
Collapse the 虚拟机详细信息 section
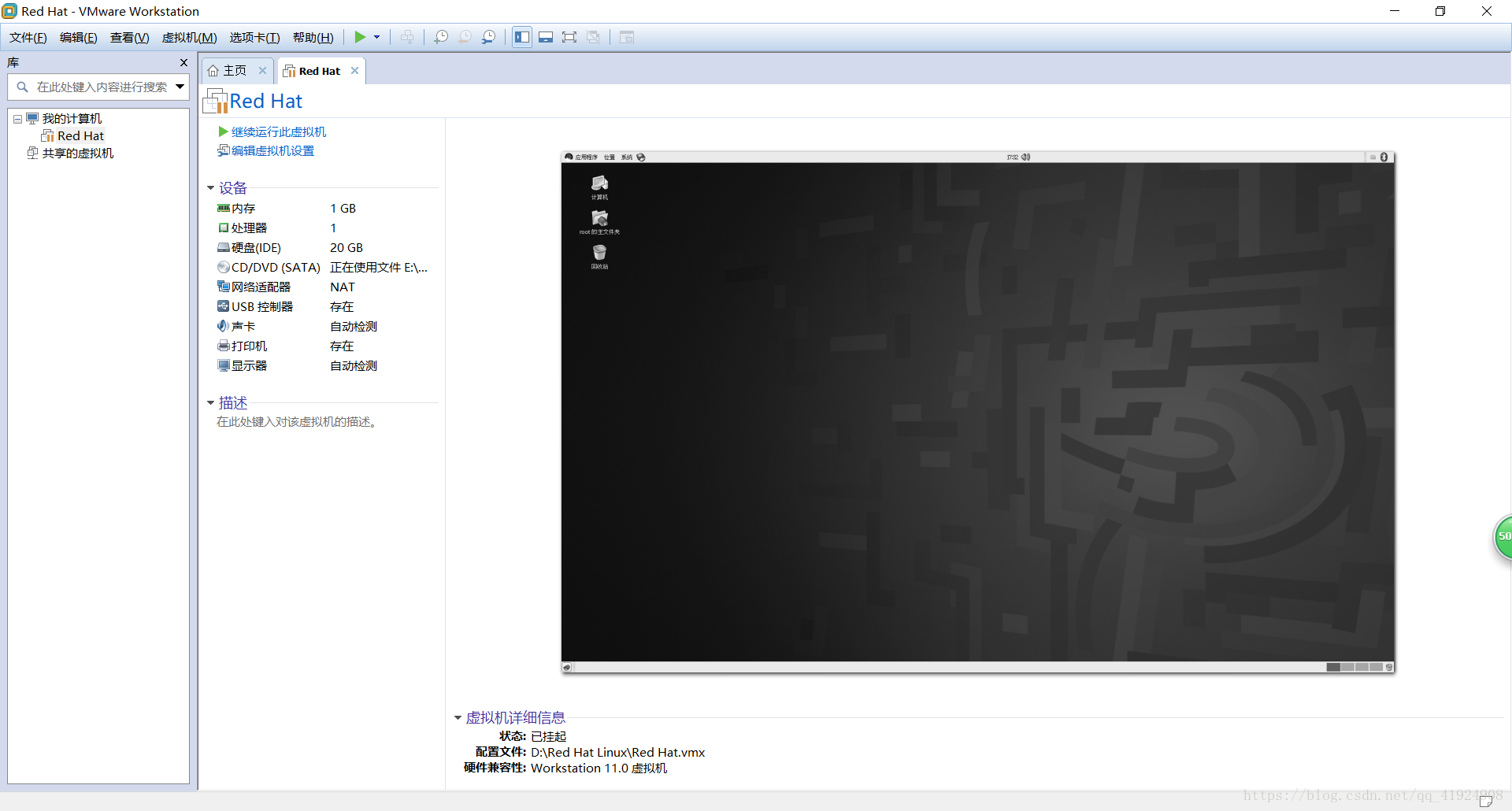pos(458,718)
